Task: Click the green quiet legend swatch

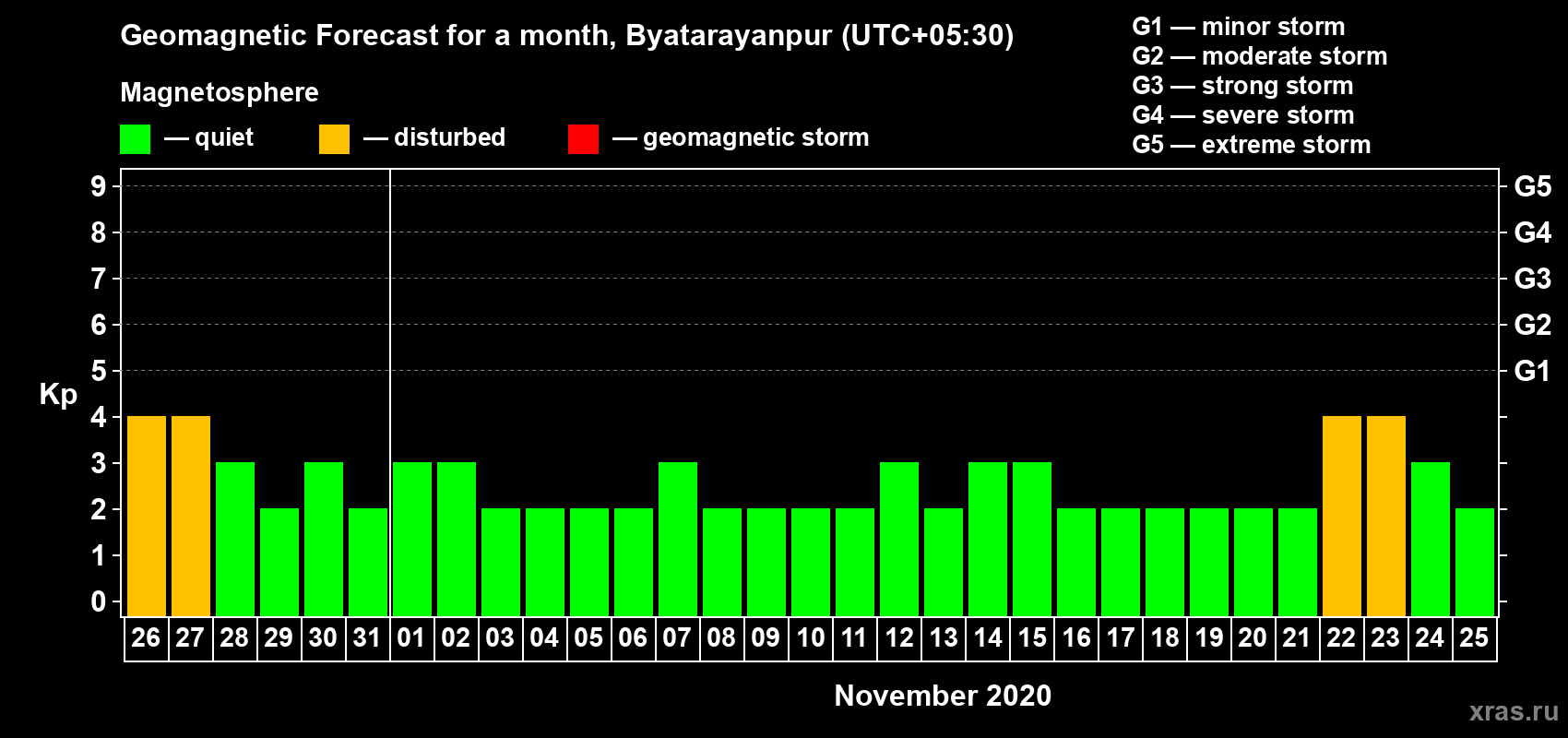Action: (135, 139)
